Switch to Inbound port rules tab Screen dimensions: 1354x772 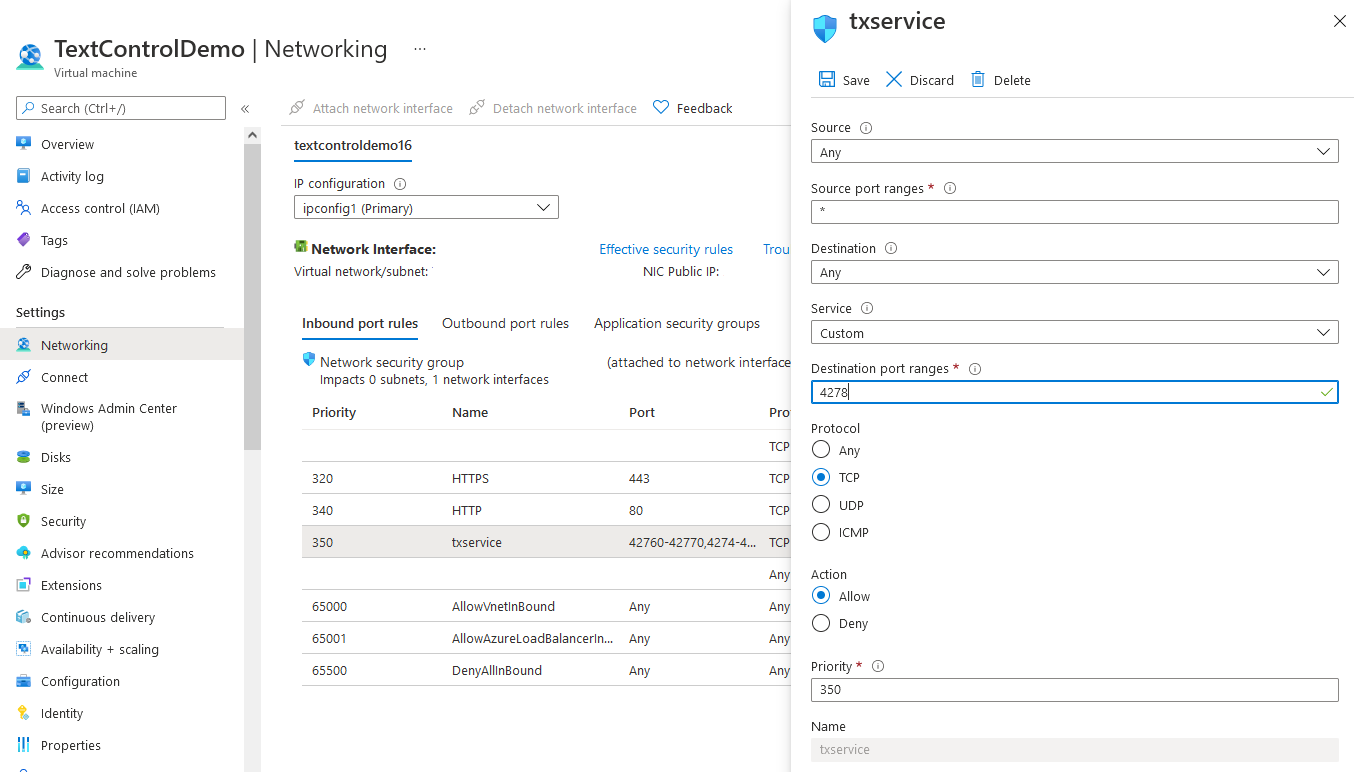pyautogui.click(x=360, y=324)
